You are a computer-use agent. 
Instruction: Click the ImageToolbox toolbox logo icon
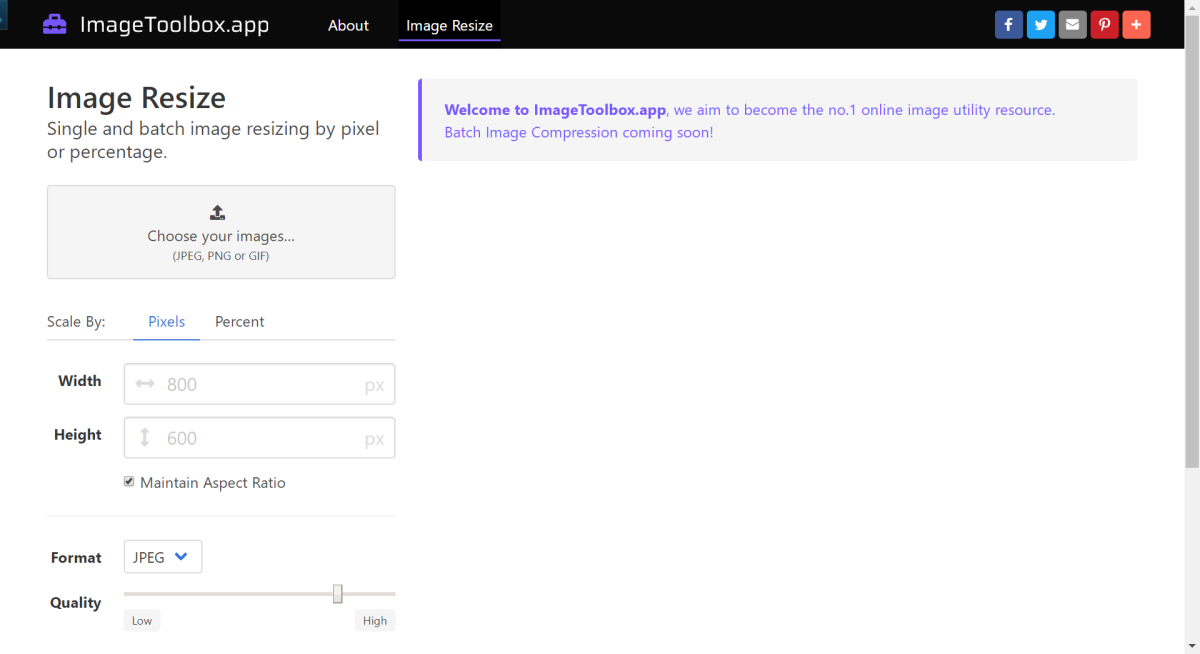point(54,24)
